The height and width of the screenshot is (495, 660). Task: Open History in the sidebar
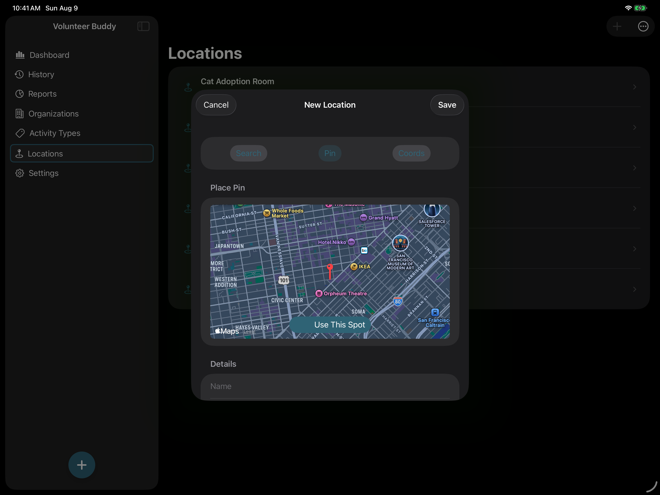[x=82, y=75]
